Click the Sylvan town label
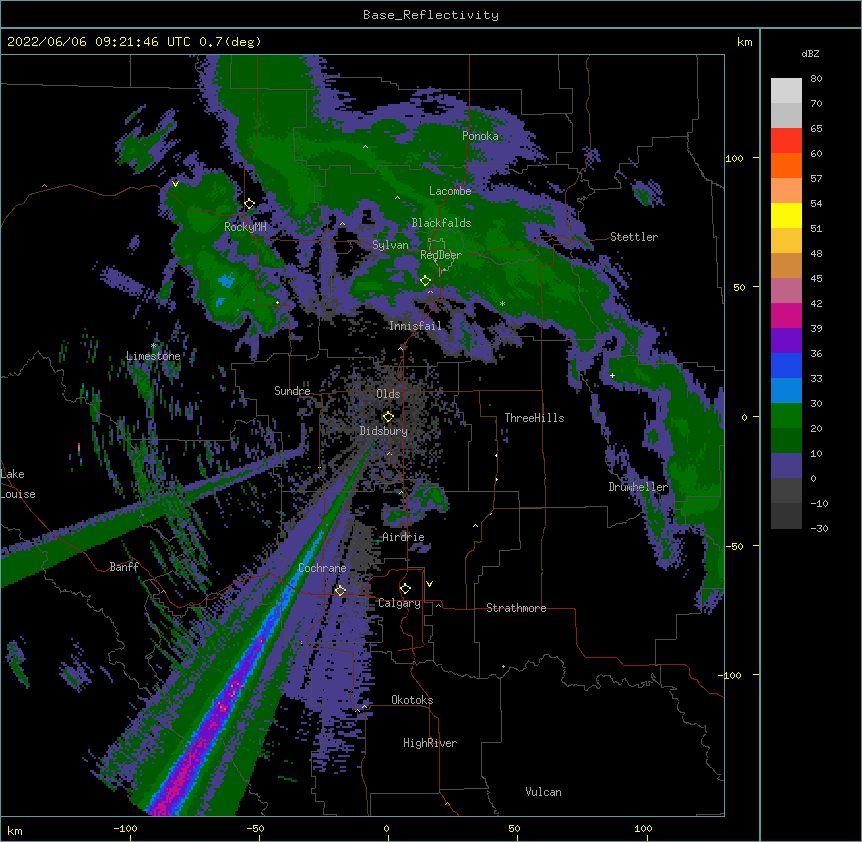Viewport: 862px width, 842px height. 390,245
